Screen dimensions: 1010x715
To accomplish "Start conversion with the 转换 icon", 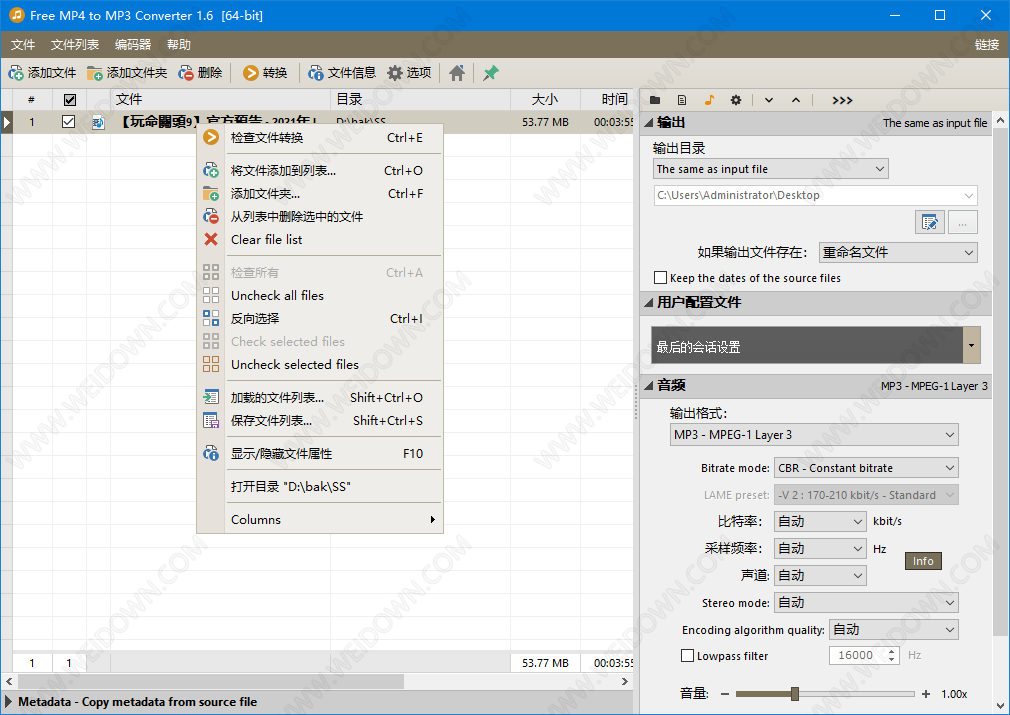I will click(x=251, y=73).
